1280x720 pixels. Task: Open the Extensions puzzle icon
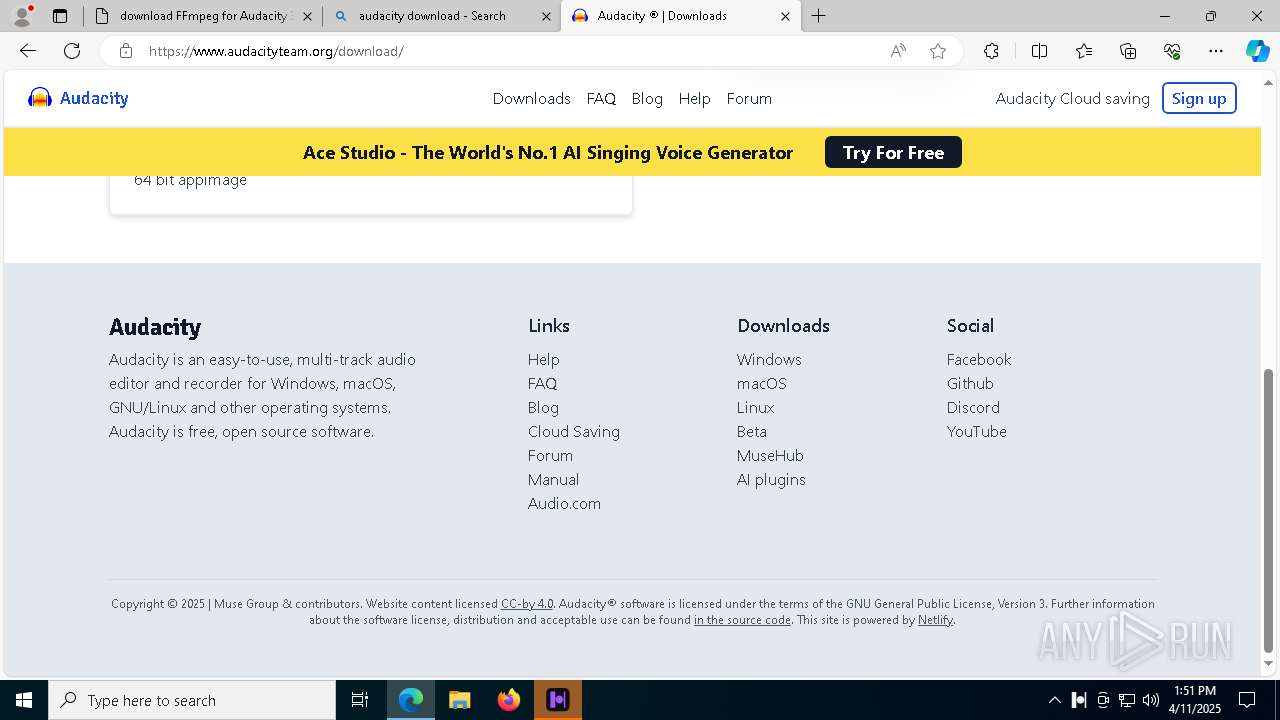[x=991, y=51]
